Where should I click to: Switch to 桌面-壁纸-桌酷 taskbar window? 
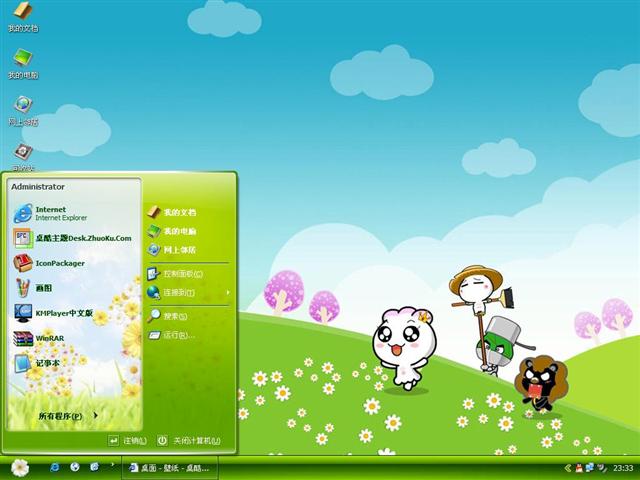170,468
